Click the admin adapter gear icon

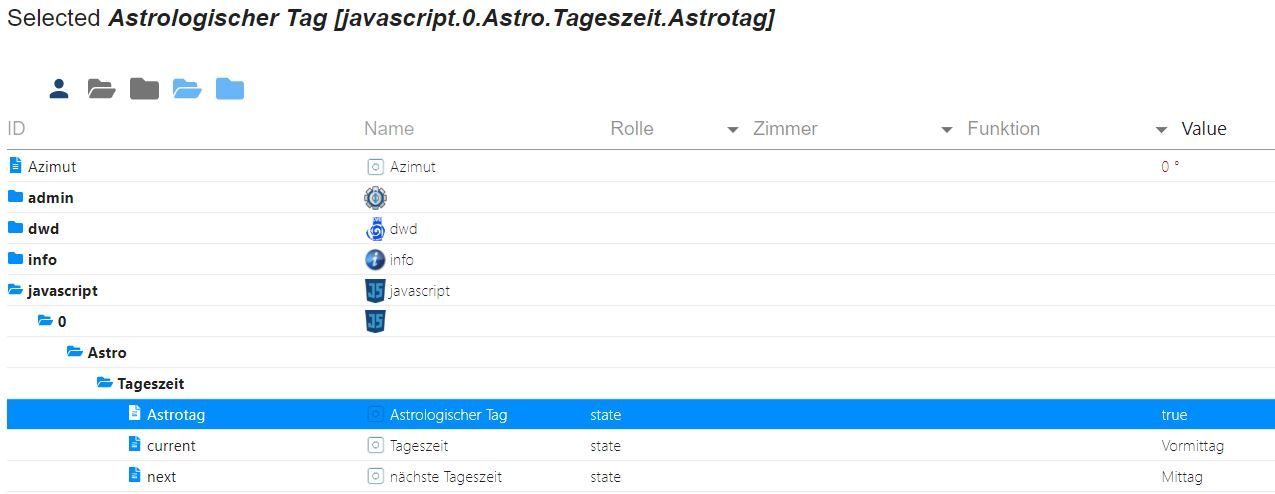375,198
